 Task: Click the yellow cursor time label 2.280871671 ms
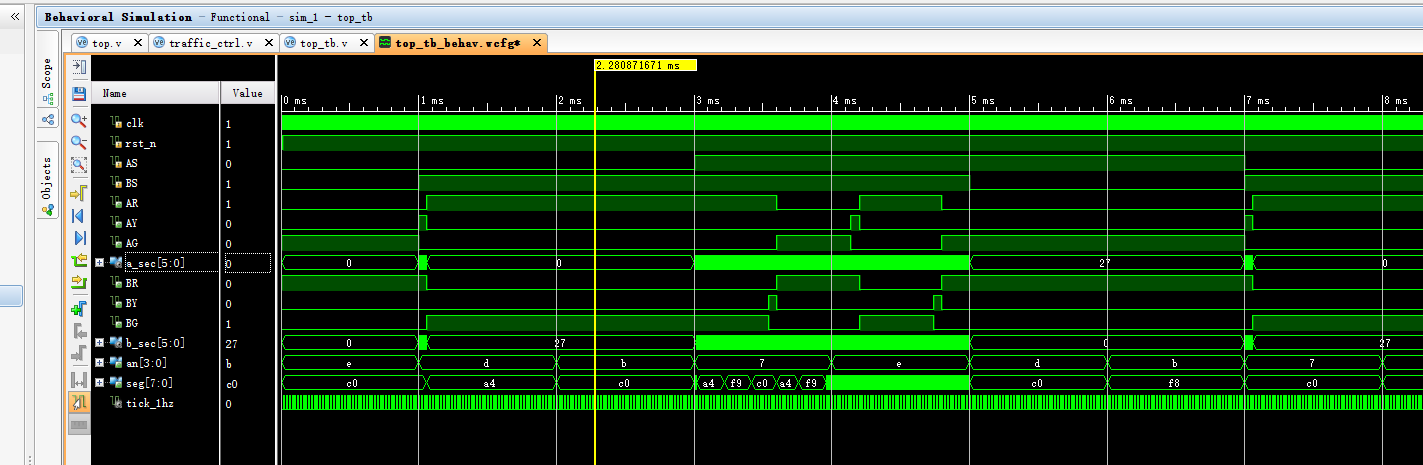click(x=645, y=65)
